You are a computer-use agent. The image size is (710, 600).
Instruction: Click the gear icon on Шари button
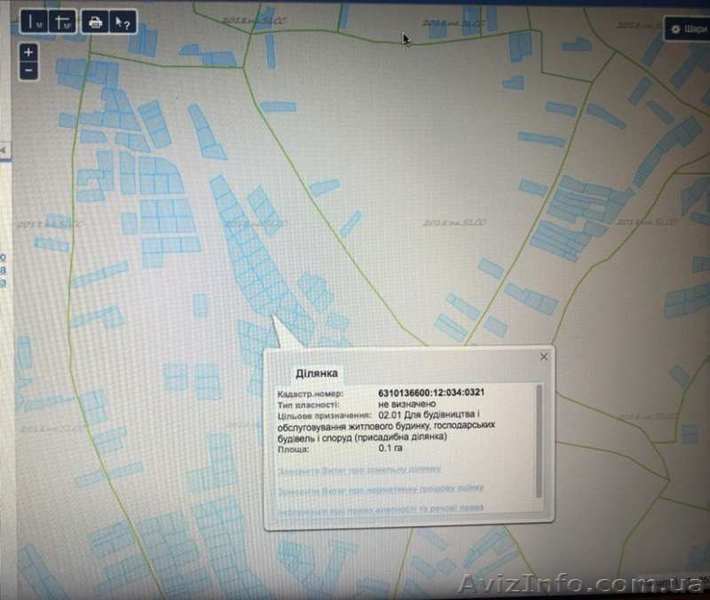pyautogui.click(x=675, y=29)
